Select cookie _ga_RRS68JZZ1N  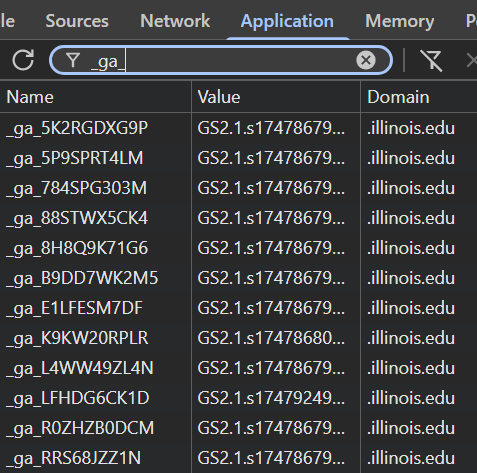pyautogui.click(x=238, y=458)
